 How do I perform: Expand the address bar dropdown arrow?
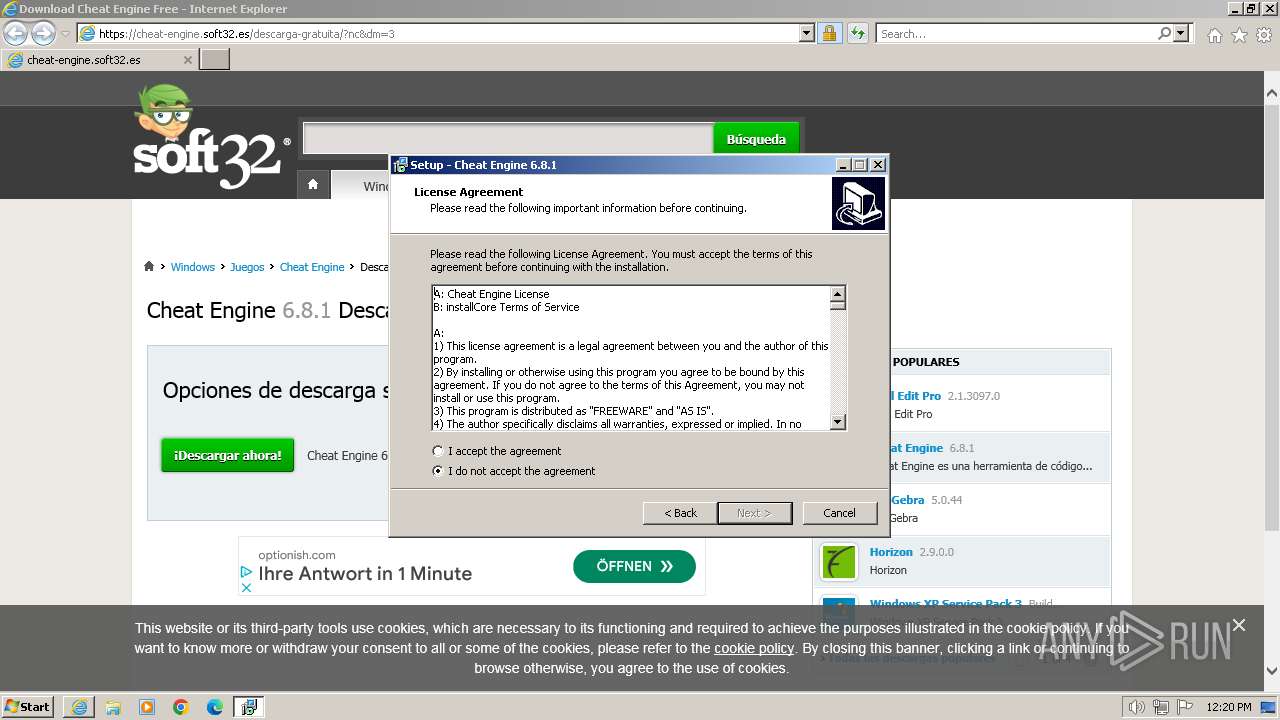(806, 33)
